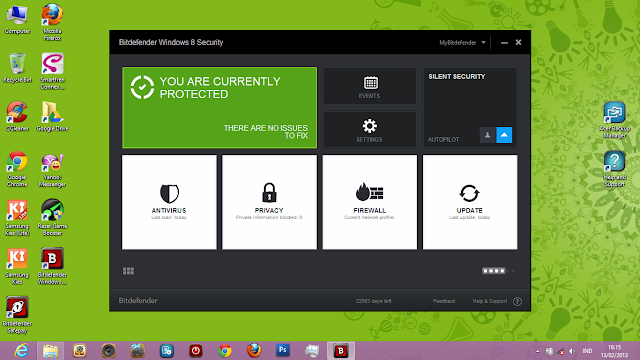This screenshot has width=640, height=360.
Task: Open Internet Explorer from the taskbar
Action: tap(21, 351)
